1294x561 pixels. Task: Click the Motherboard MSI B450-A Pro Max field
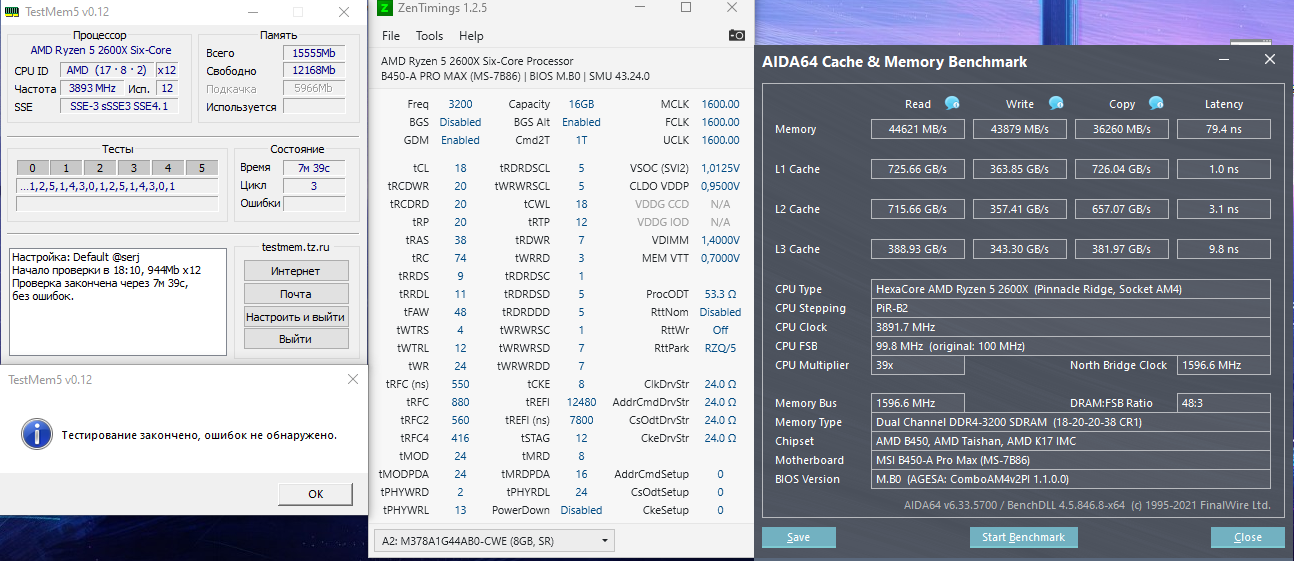(x=1071, y=460)
